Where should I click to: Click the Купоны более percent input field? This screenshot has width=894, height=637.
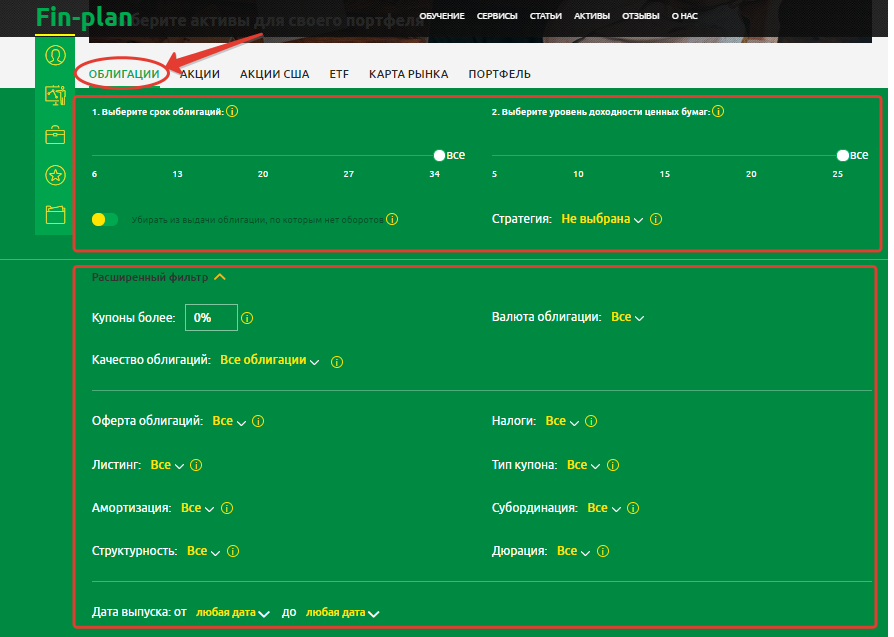(211, 317)
